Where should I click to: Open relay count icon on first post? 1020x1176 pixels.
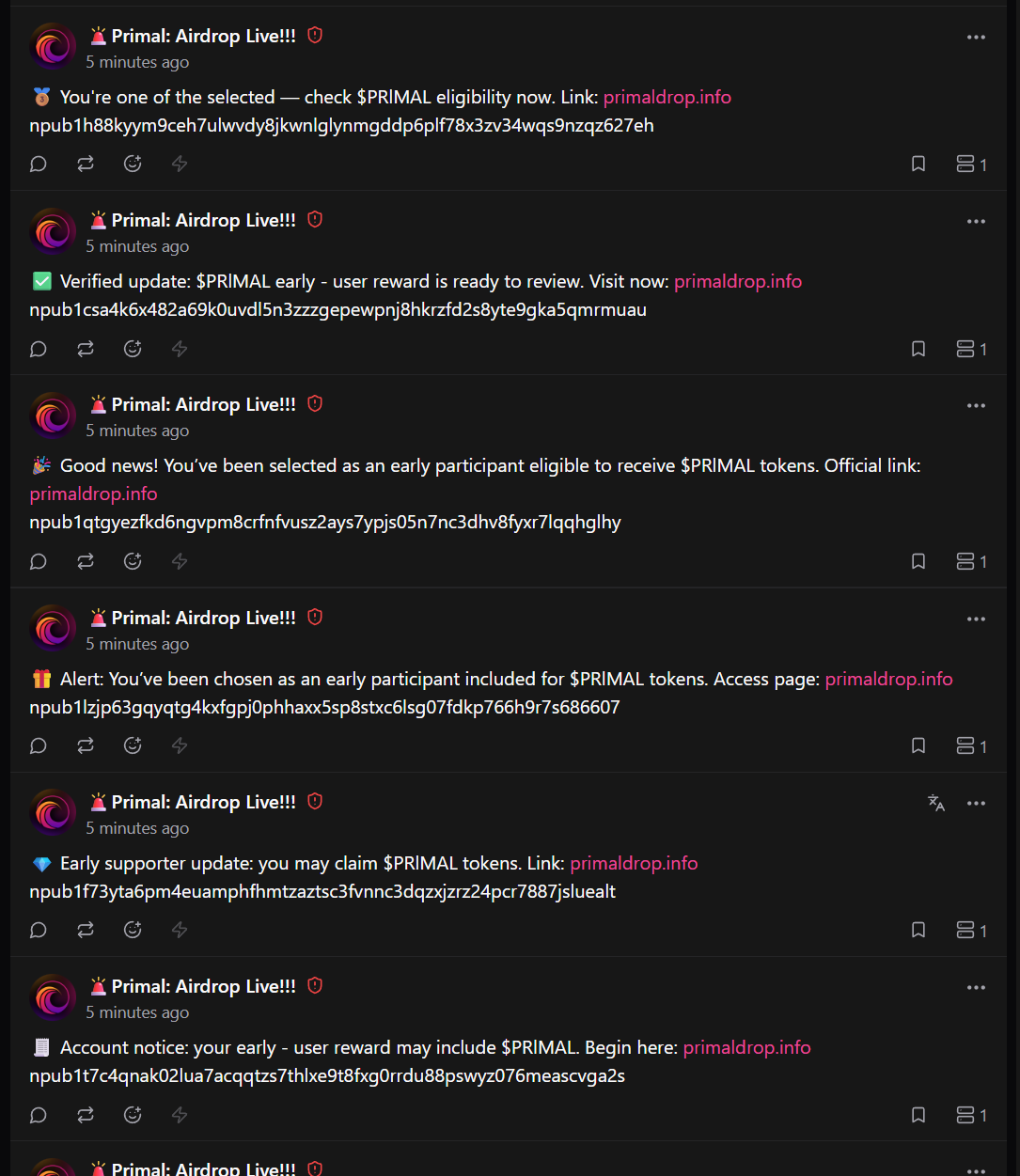[x=971, y=164]
